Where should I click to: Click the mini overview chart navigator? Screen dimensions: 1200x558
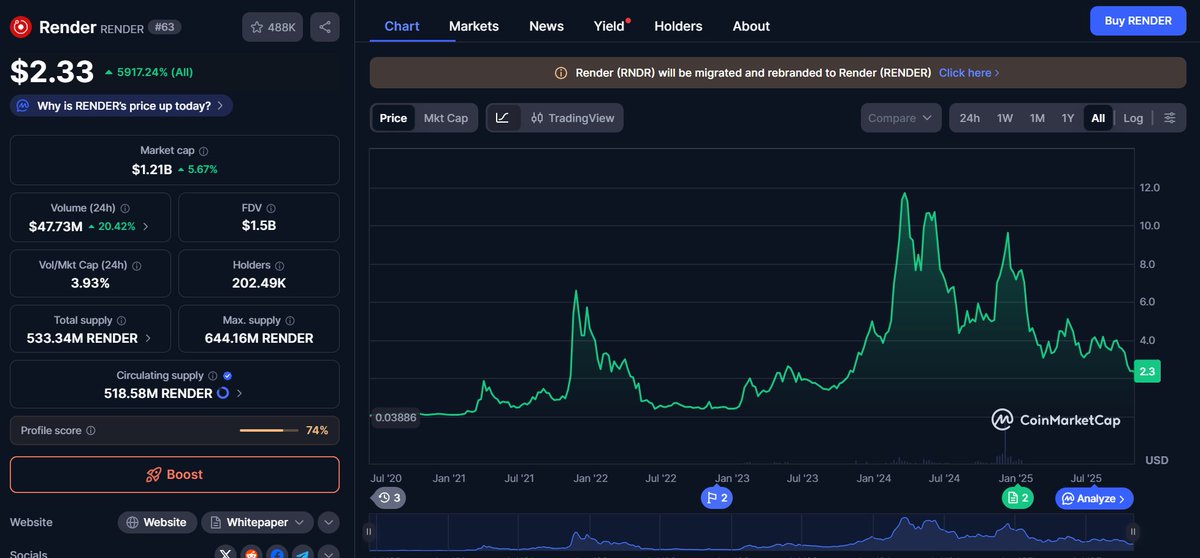click(x=751, y=532)
